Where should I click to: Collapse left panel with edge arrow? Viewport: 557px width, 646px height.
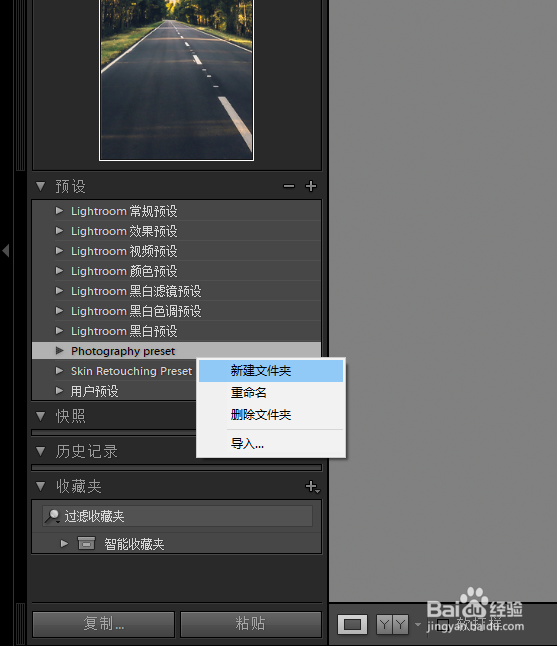(x=6, y=250)
